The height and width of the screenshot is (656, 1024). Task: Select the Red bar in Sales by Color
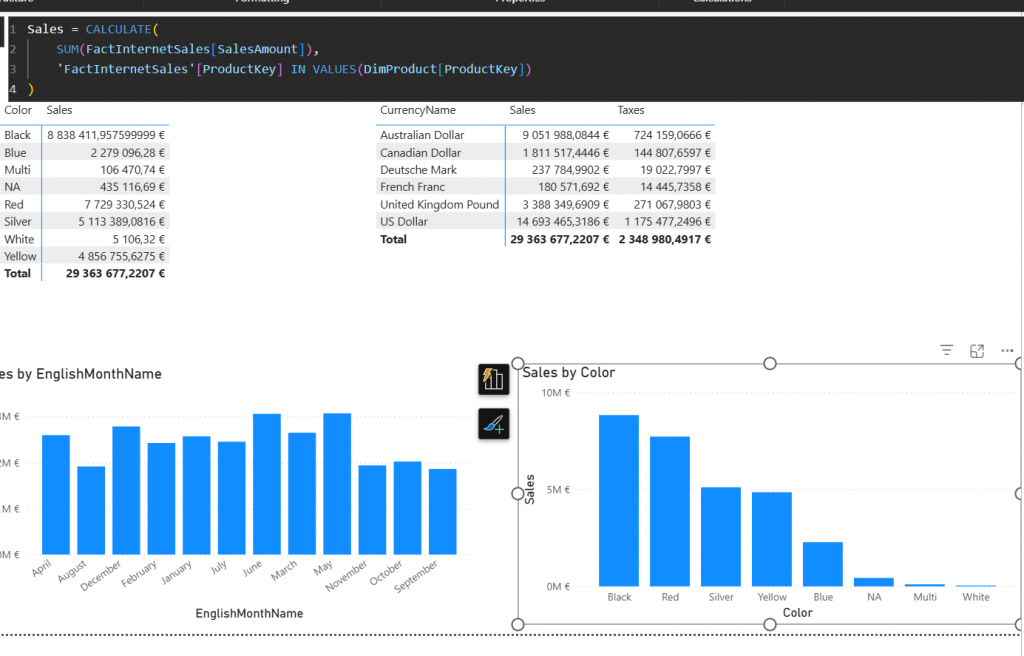click(670, 511)
